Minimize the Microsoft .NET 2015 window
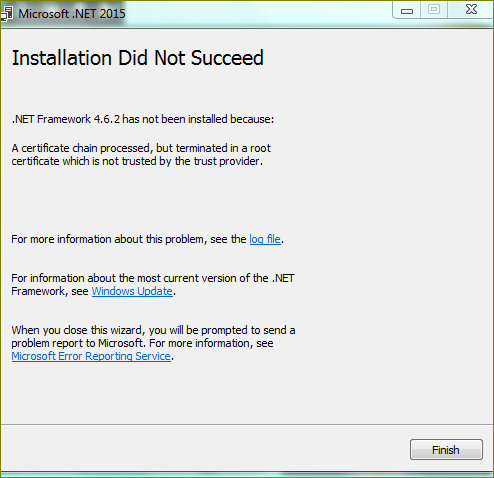The width and height of the screenshot is (494, 478). (407, 10)
